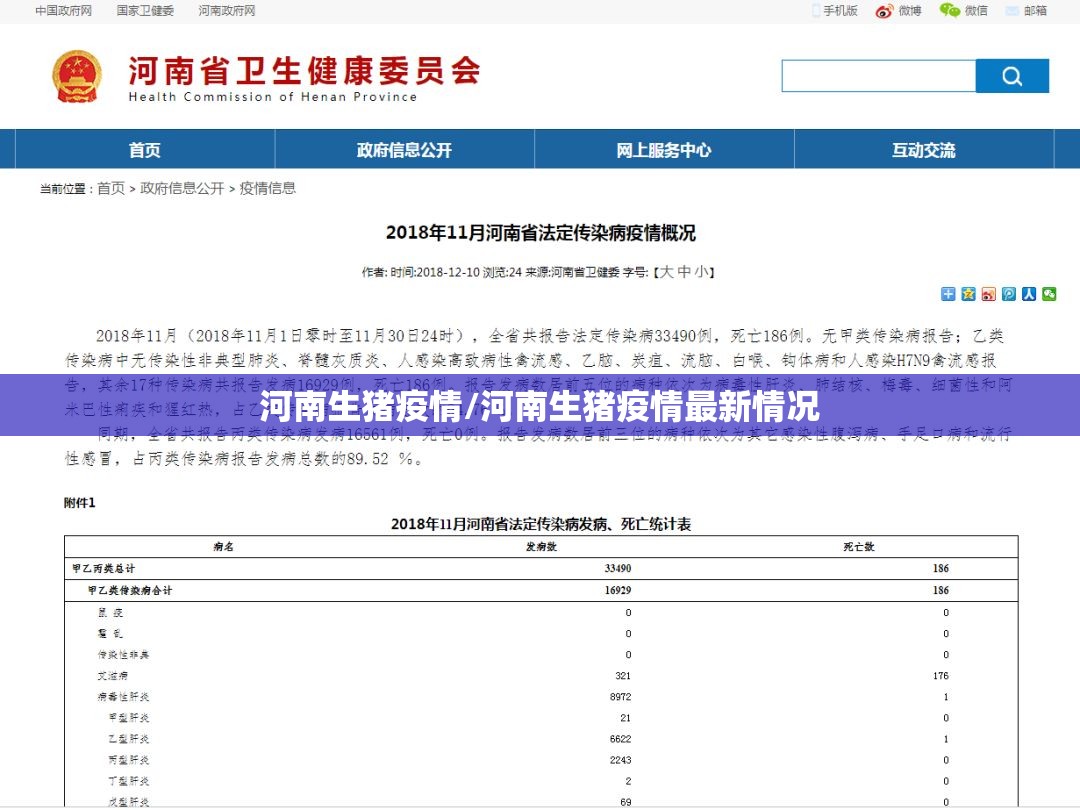This screenshot has width=1080, height=810.
Task: Click the 死亡数 column header
Action: 859,546
